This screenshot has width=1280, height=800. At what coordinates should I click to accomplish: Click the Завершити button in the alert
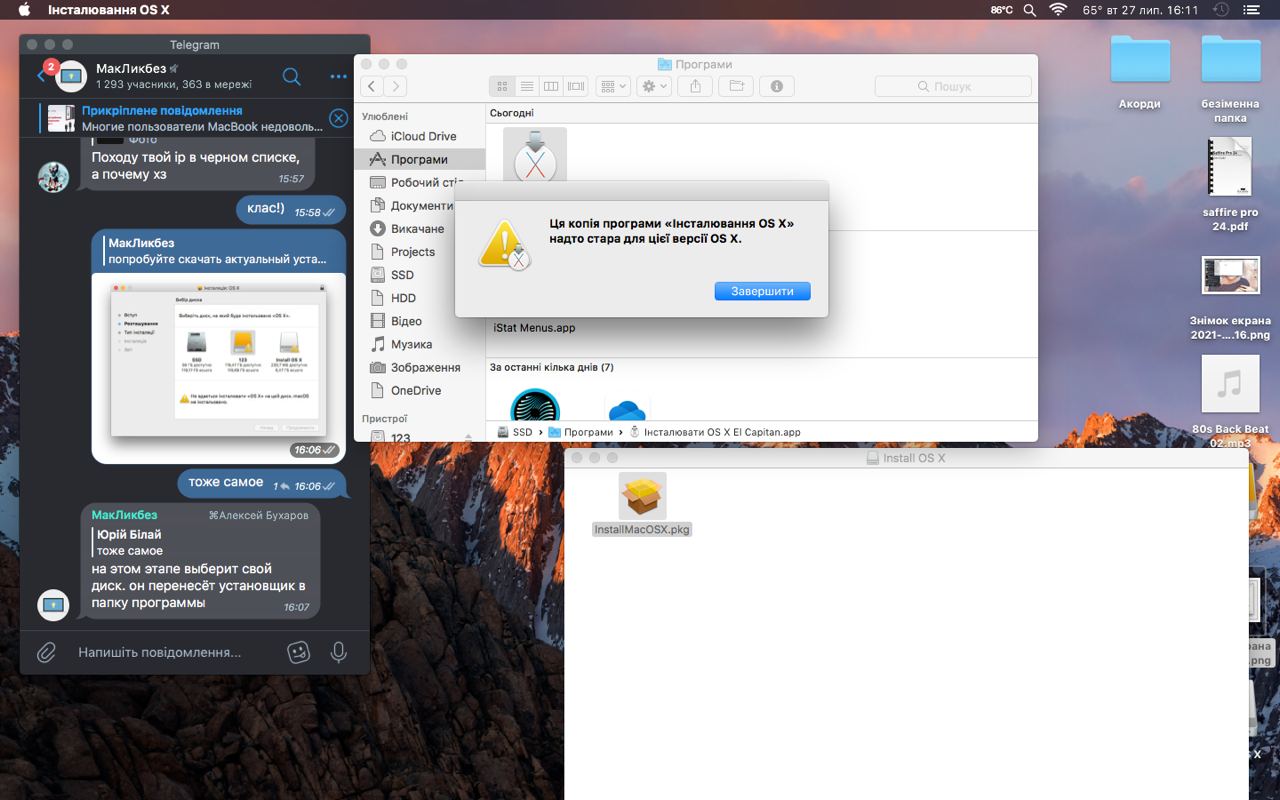(x=762, y=291)
